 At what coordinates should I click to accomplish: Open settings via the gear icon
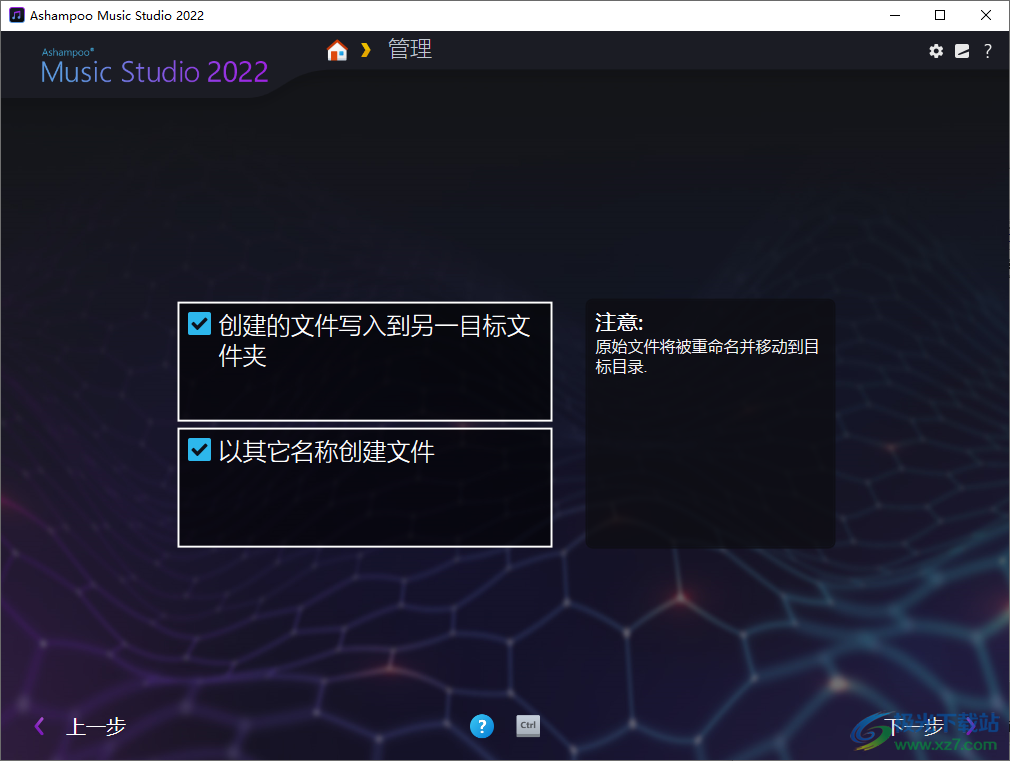(936, 50)
